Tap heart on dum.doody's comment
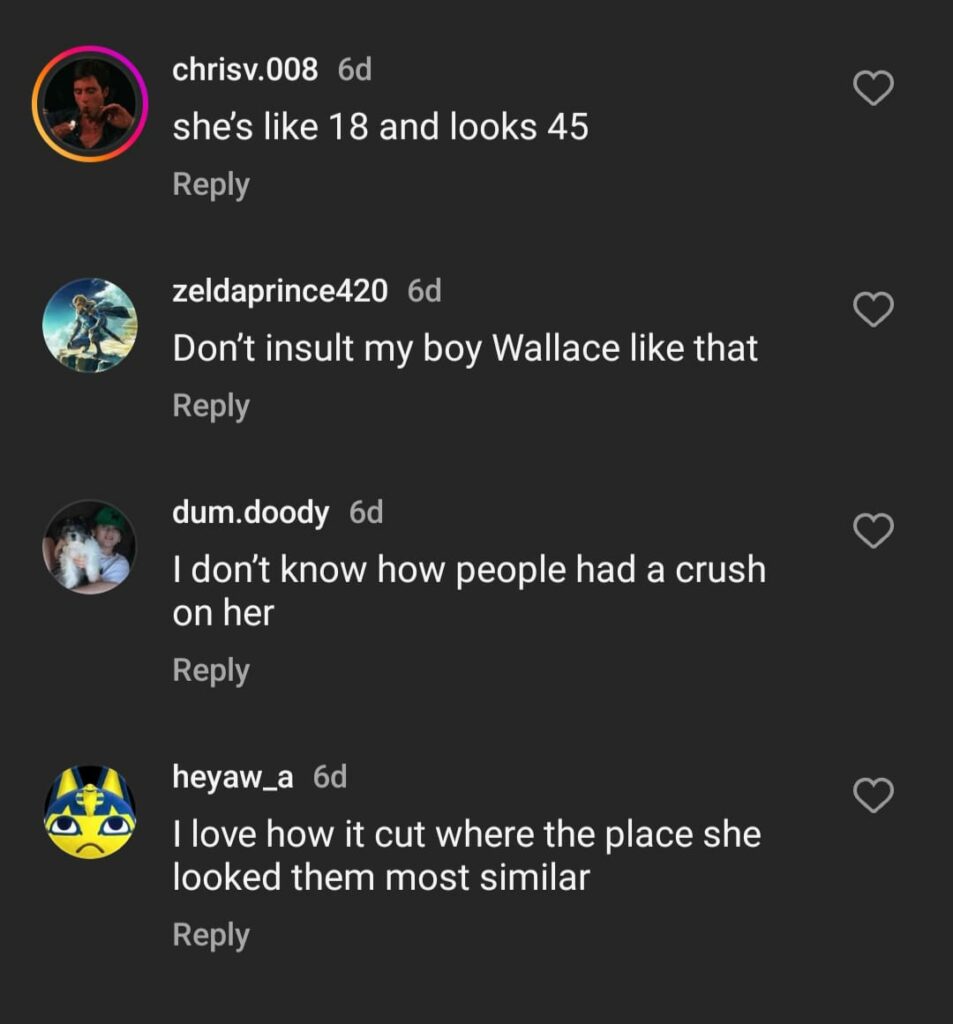 (x=873, y=530)
